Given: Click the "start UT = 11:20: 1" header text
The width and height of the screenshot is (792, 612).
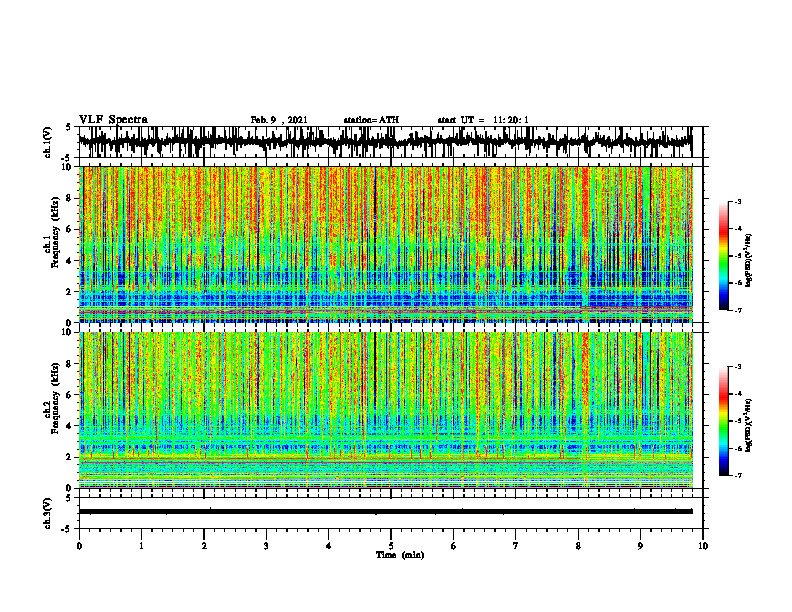Looking at the screenshot, I should (x=483, y=120).
